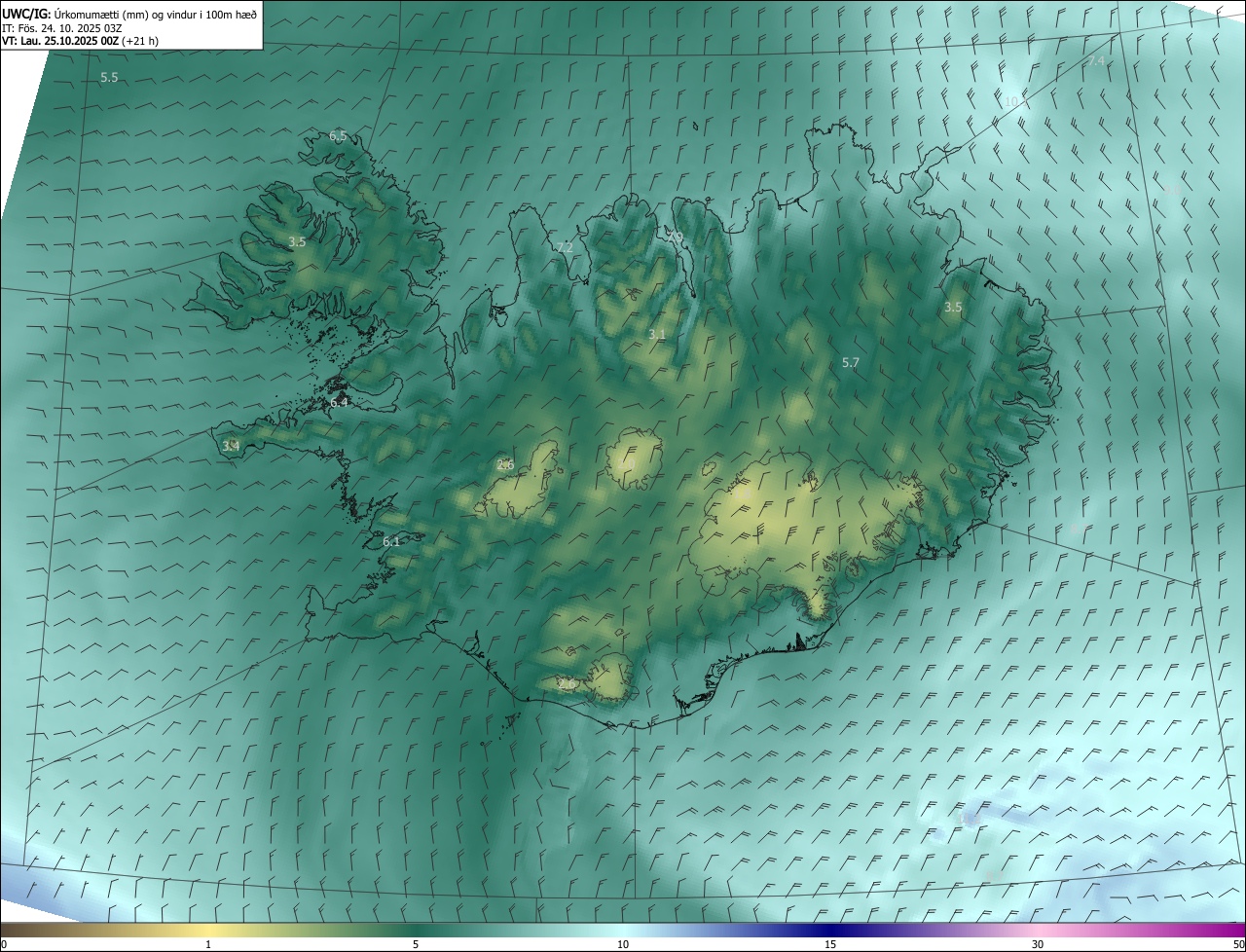Click the 7.2 value label on the map
This screenshot has height=952, width=1246.
[x=565, y=248]
